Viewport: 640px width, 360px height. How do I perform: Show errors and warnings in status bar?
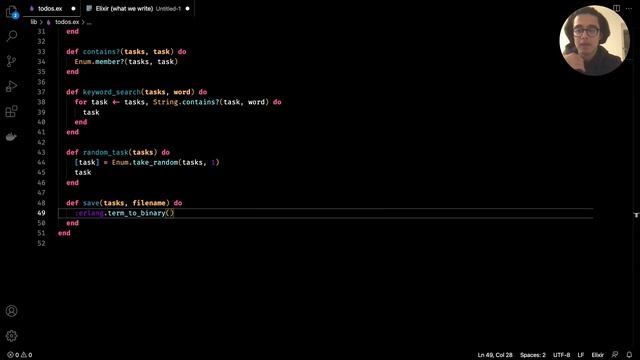pos(20,355)
